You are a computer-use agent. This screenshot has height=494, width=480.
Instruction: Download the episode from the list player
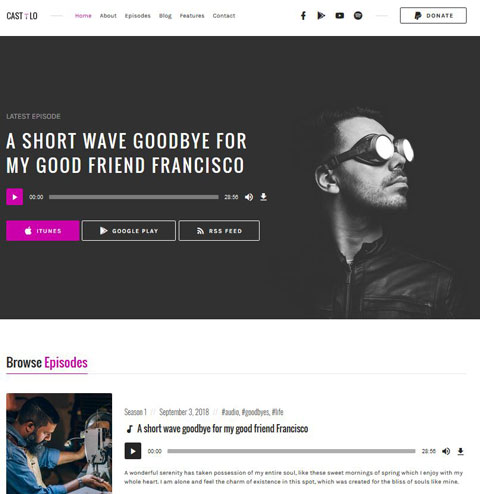pyautogui.click(x=460, y=451)
